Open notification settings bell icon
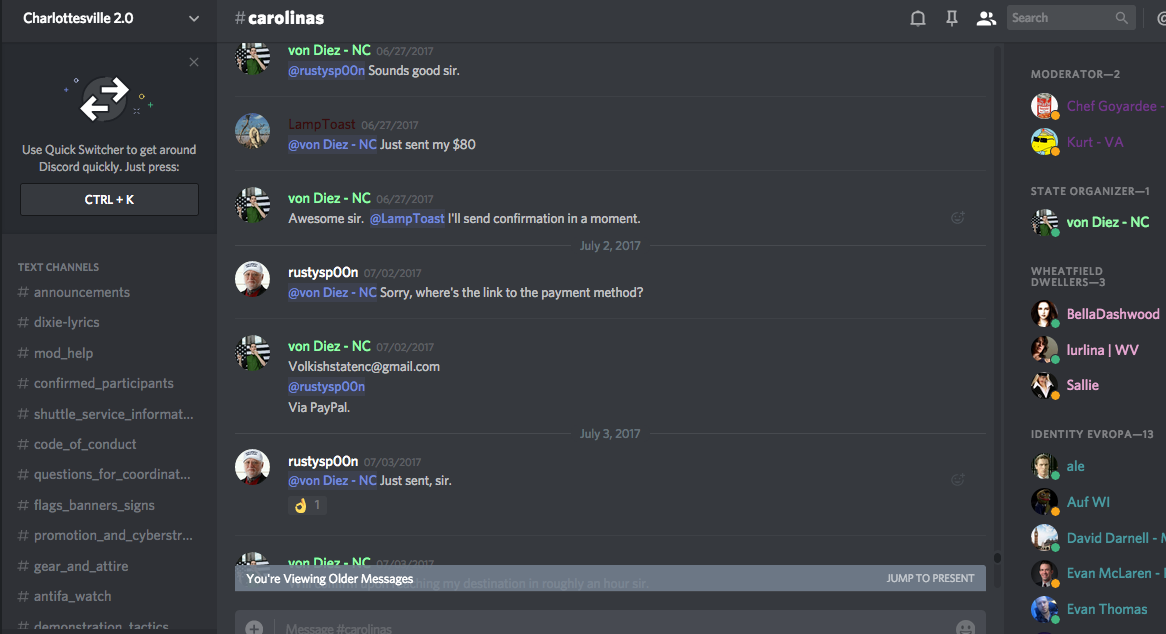Screen dimensions: 1166x634 918,19
